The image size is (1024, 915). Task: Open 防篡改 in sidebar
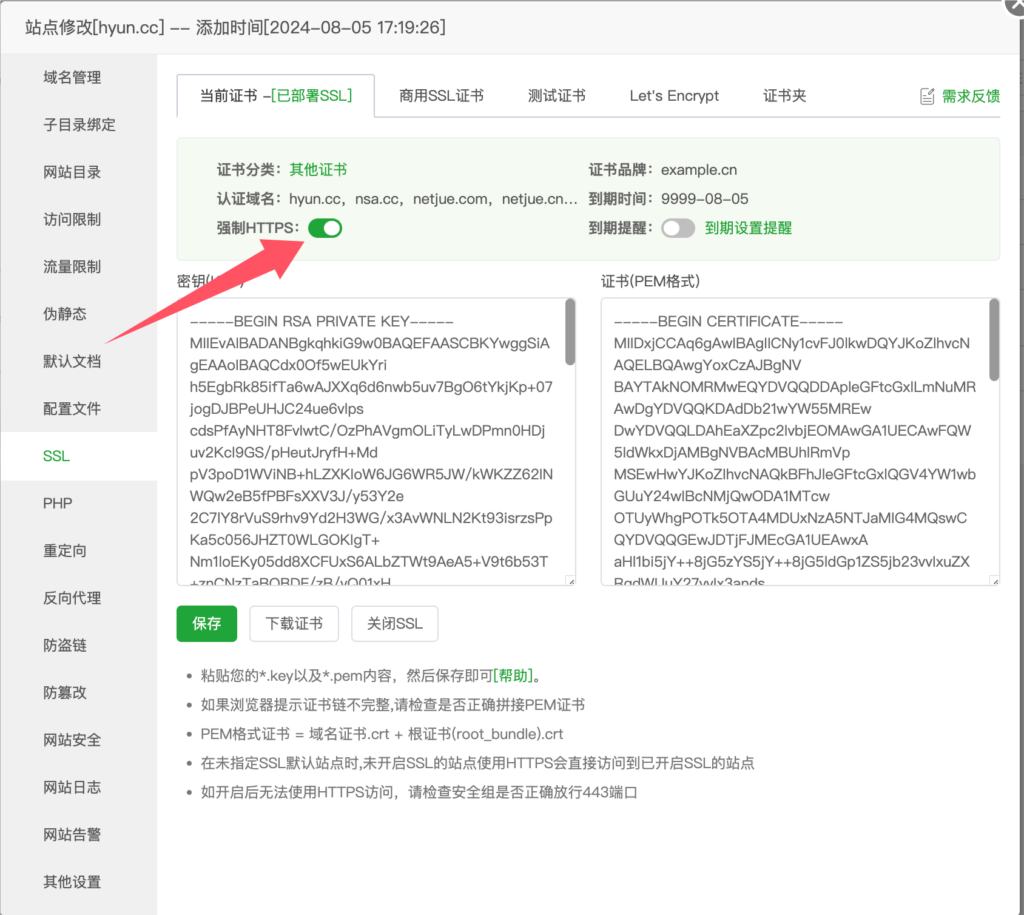(65, 693)
